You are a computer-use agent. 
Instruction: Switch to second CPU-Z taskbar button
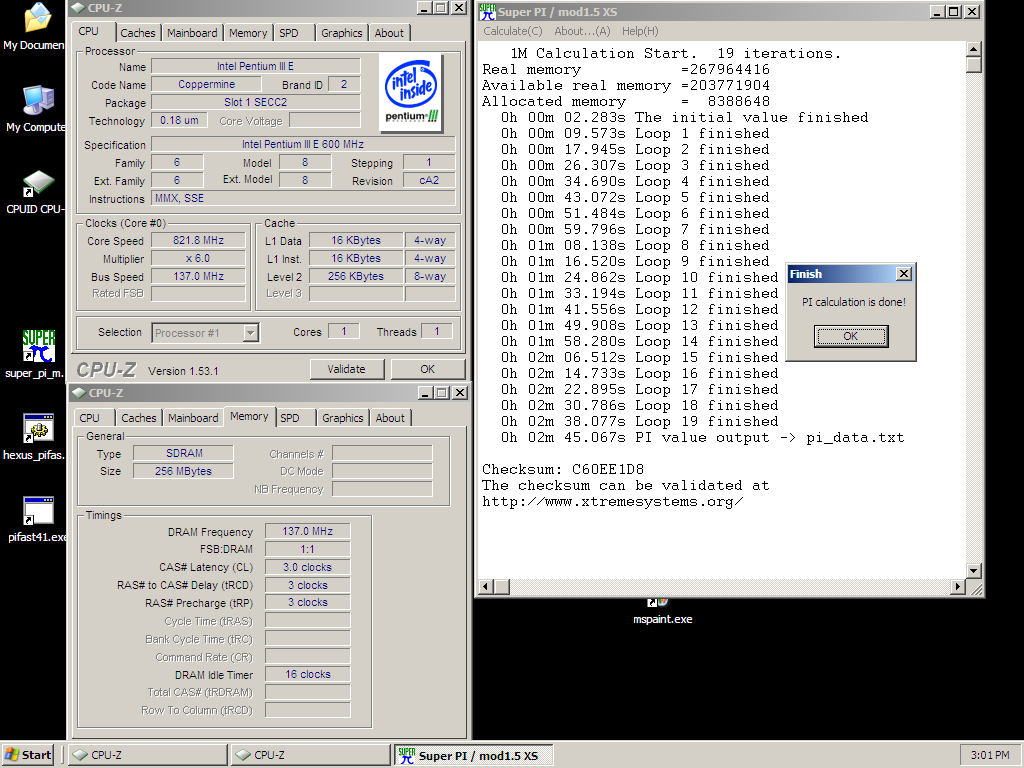pyautogui.click(x=311, y=755)
